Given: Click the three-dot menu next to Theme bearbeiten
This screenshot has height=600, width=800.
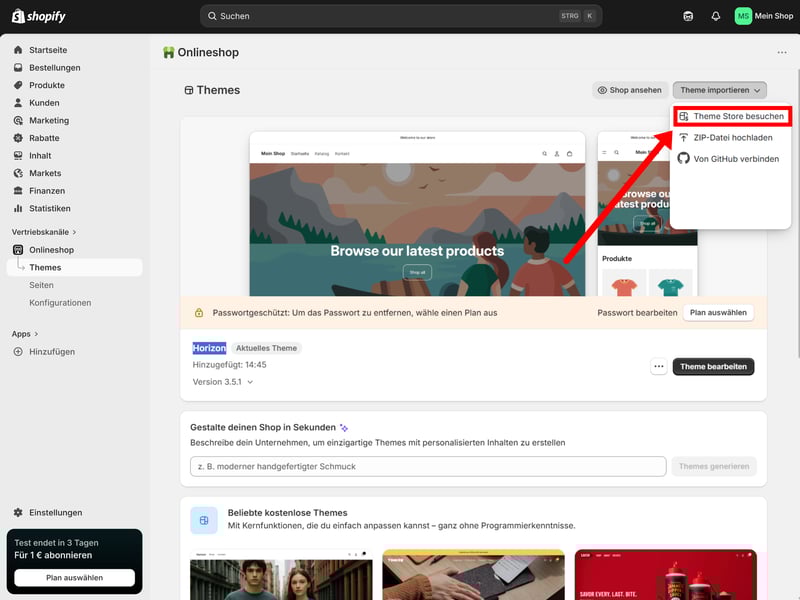Looking at the screenshot, I should 658,367.
